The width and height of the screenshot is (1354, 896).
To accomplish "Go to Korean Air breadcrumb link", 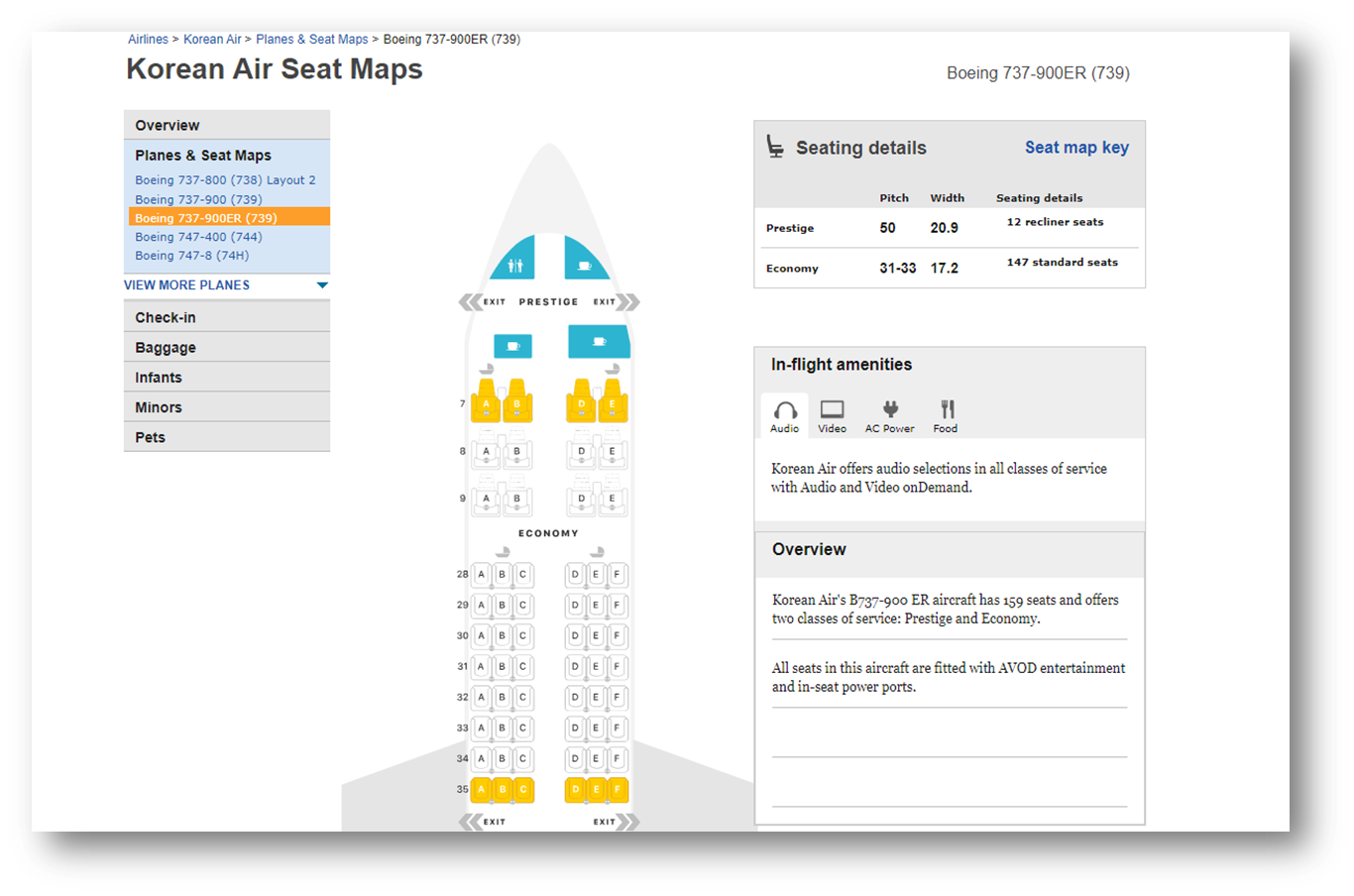I will [x=212, y=40].
